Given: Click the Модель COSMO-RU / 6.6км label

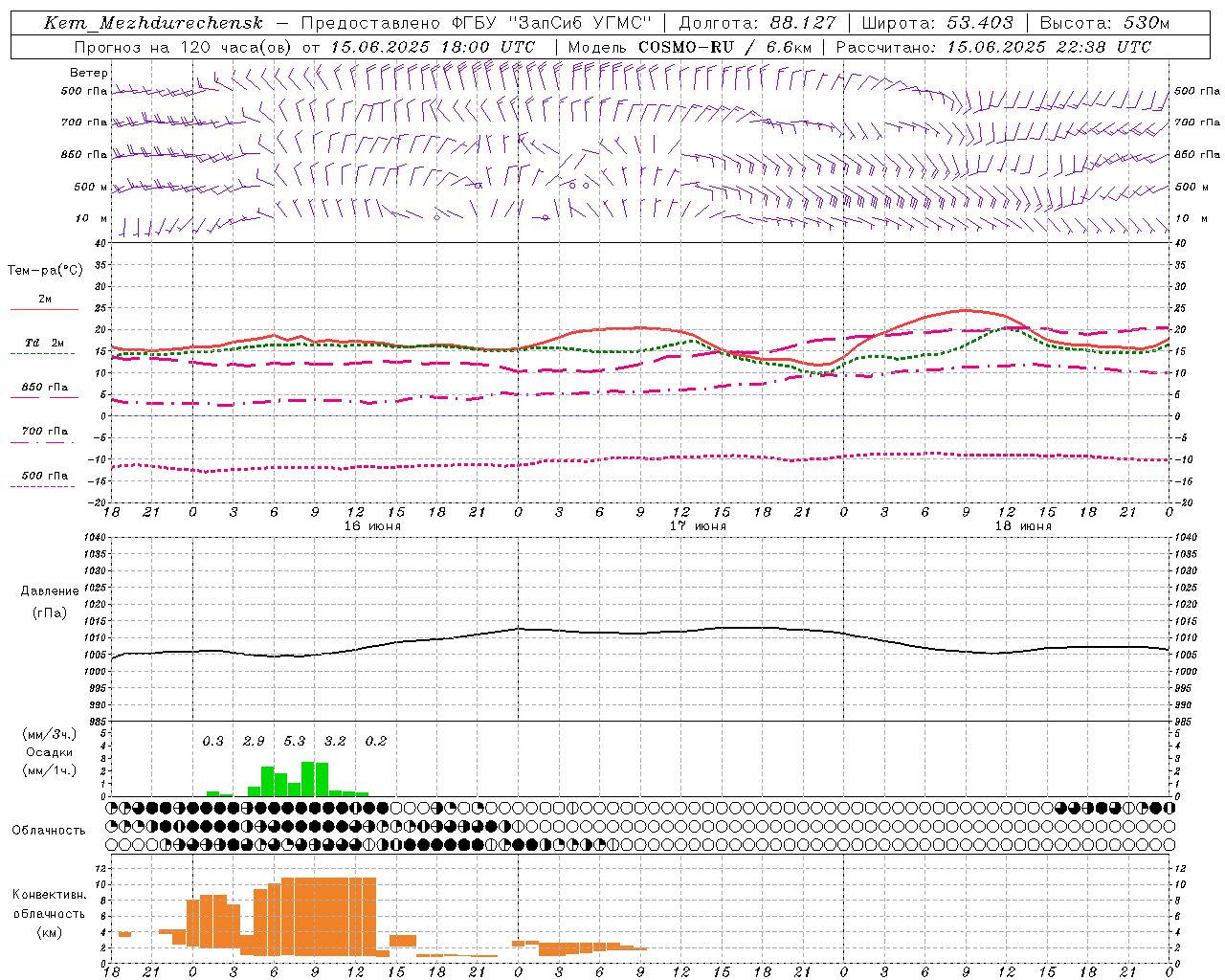Looking at the screenshot, I should (690, 47).
